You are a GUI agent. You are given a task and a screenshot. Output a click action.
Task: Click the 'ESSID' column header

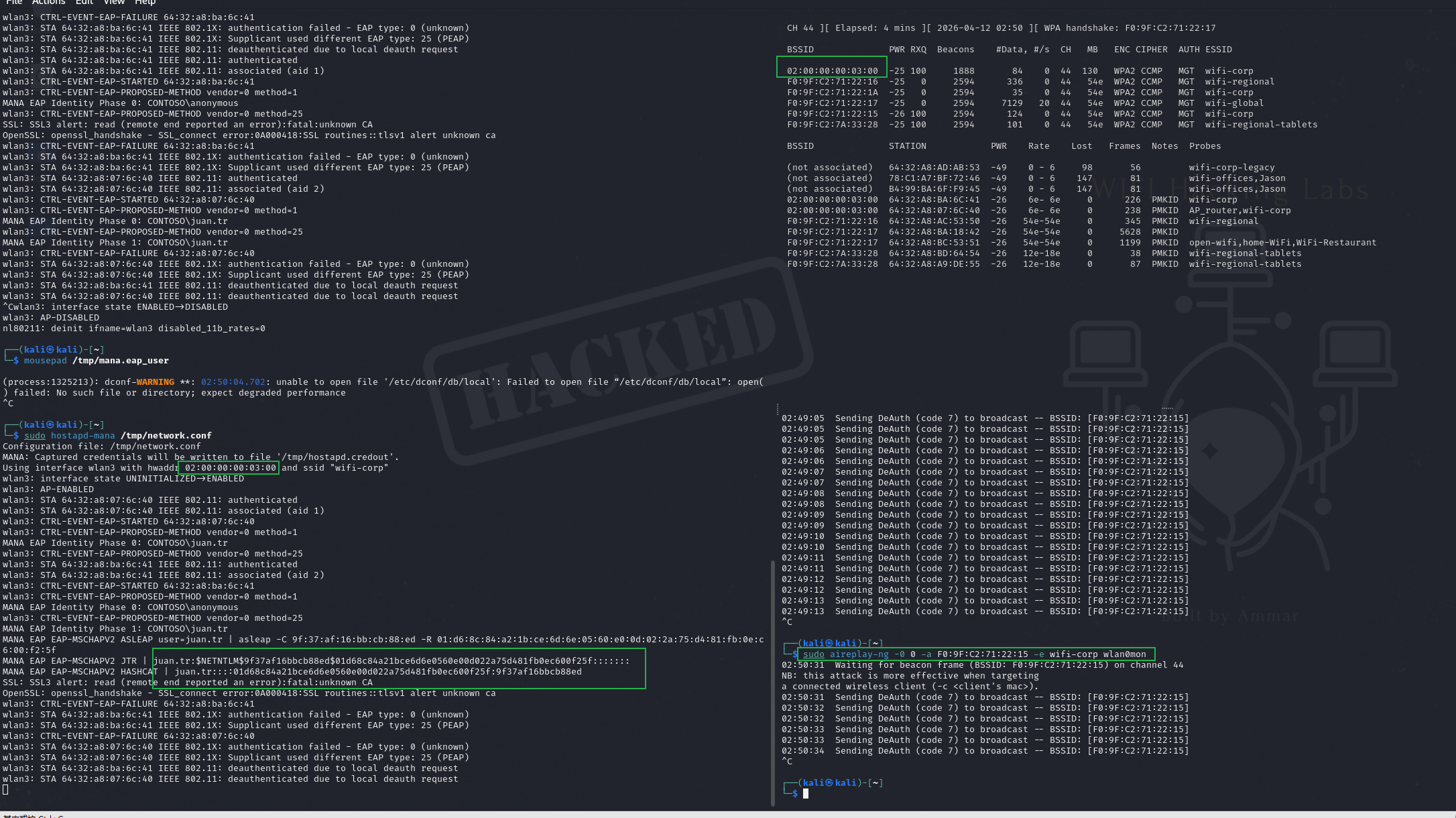pyautogui.click(x=1218, y=50)
